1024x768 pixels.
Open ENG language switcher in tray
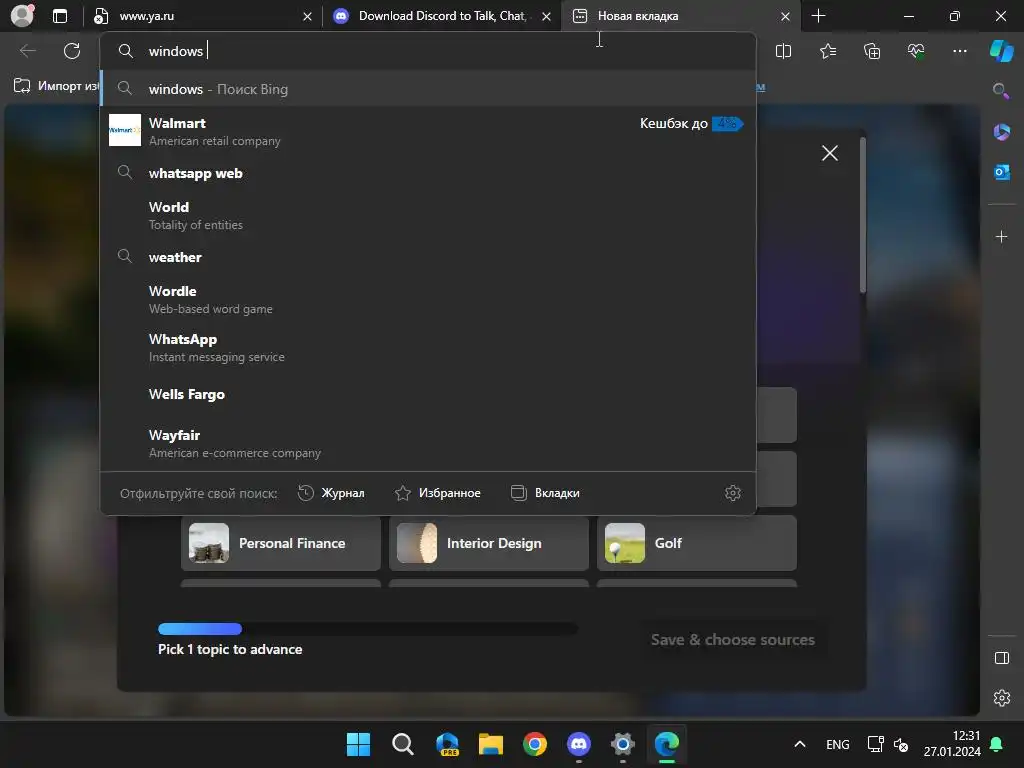point(837,744)
